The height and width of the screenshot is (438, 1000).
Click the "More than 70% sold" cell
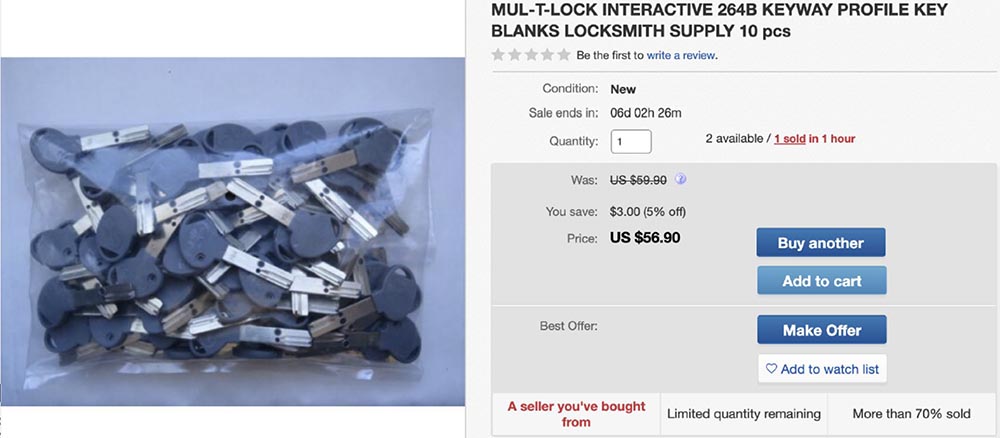909,414
